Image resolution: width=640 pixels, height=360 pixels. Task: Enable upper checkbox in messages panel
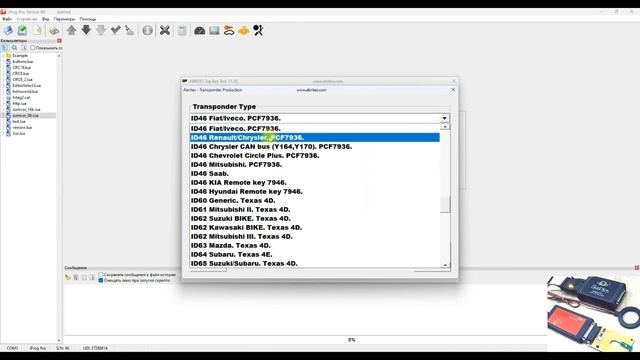101,275
